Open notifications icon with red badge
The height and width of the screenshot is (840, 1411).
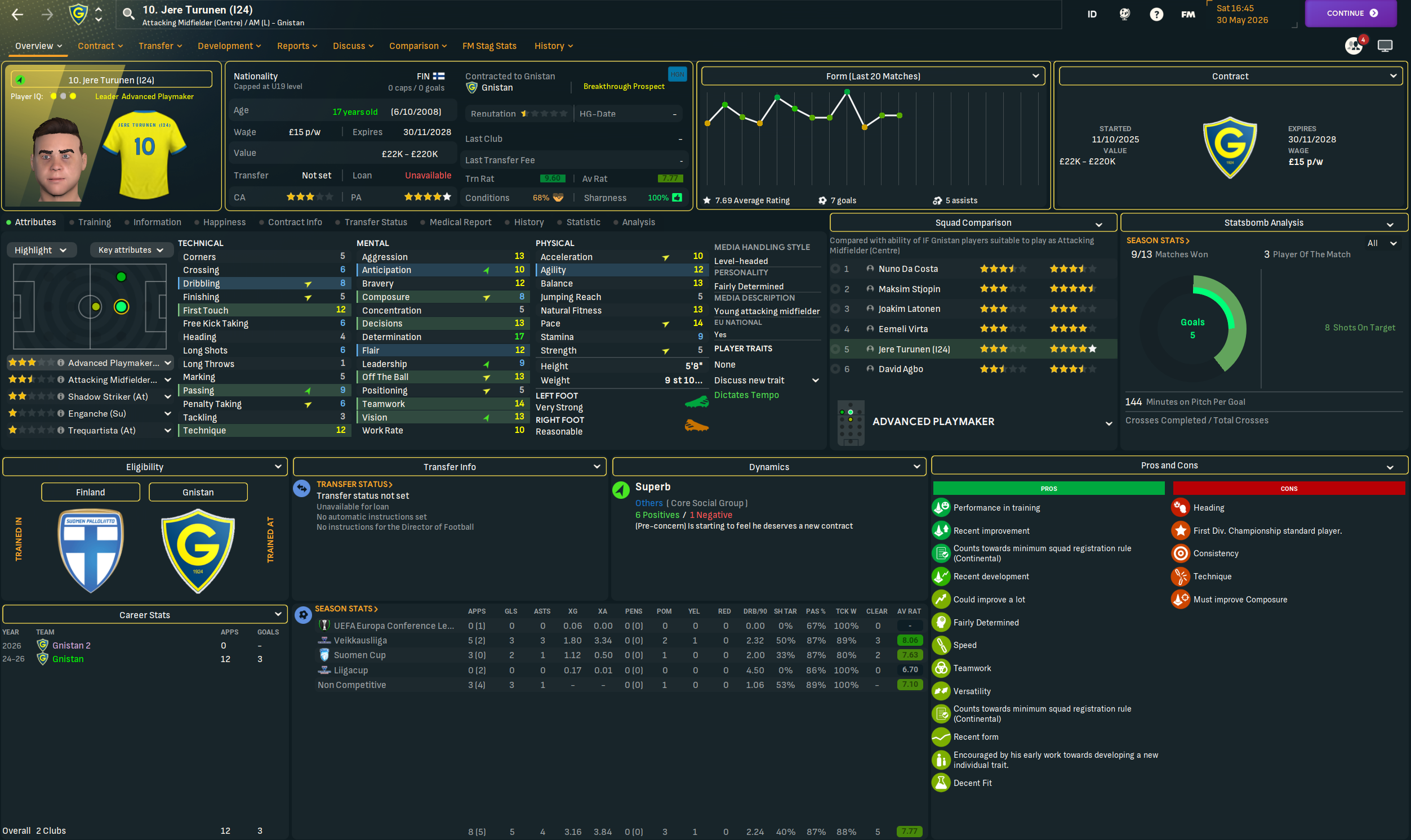coord(1354,45)
